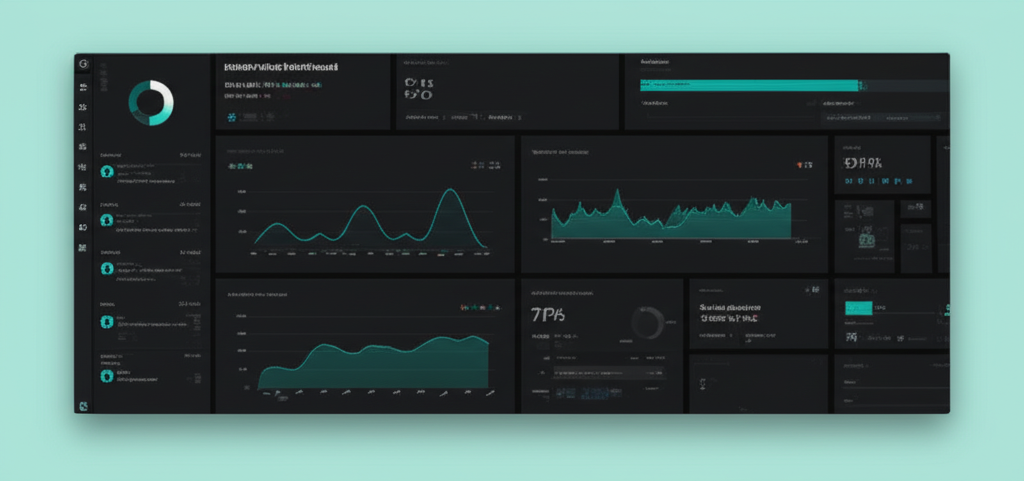This screenshot has width=1024, height=481.
Task: Open the bottom-most teal icon in the sidebar
Action: pos(83,404)
